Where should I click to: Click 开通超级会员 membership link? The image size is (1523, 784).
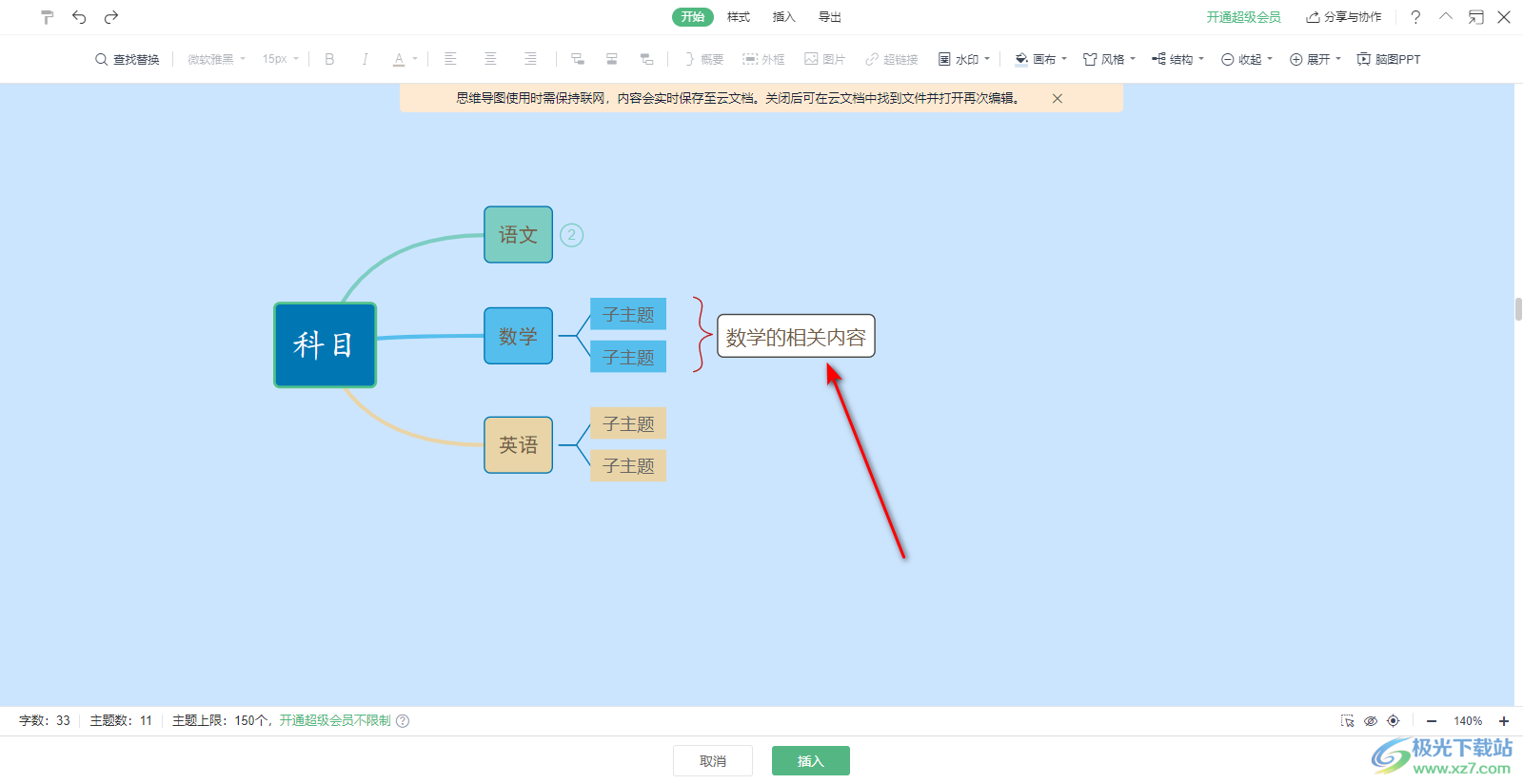coord(1243,17)
